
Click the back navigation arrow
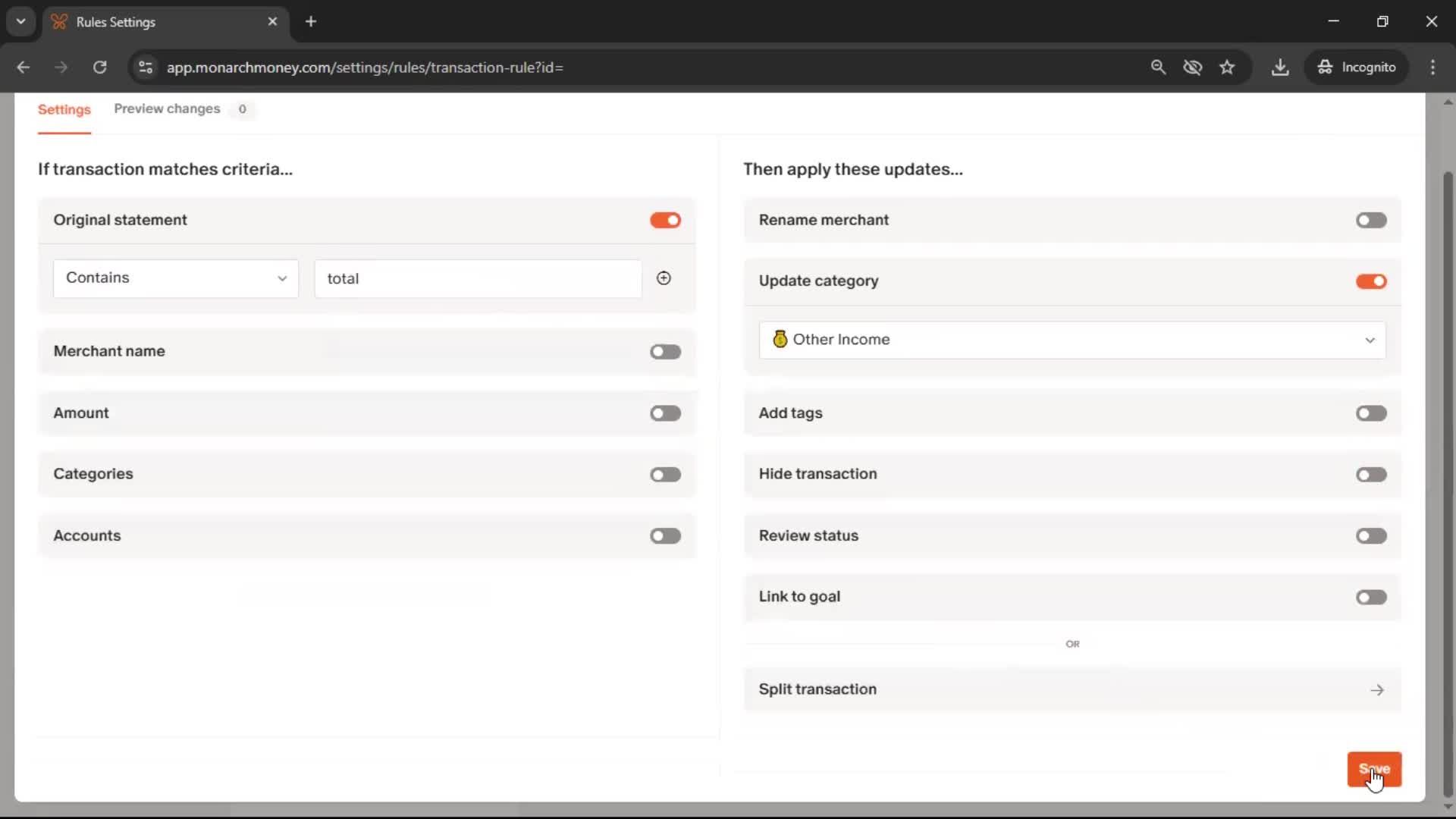click(x=24, y=67)
